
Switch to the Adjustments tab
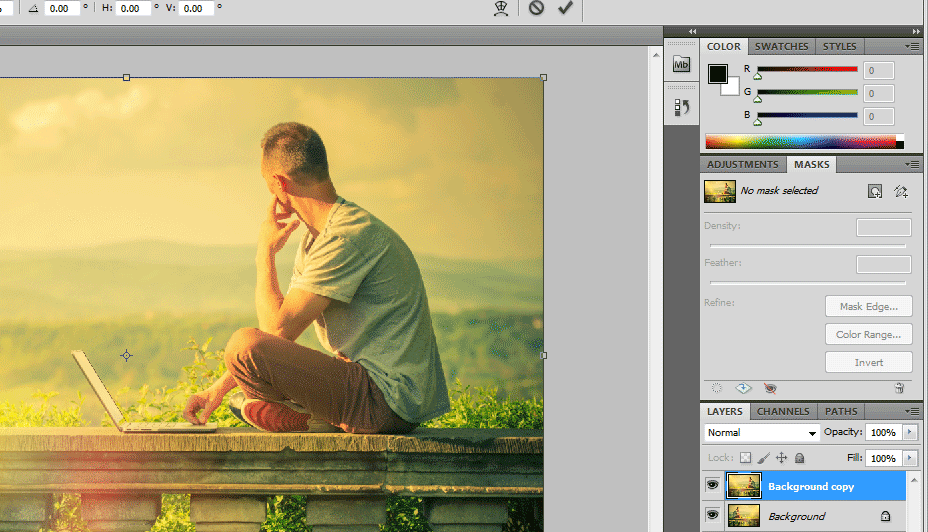point(743,165)
